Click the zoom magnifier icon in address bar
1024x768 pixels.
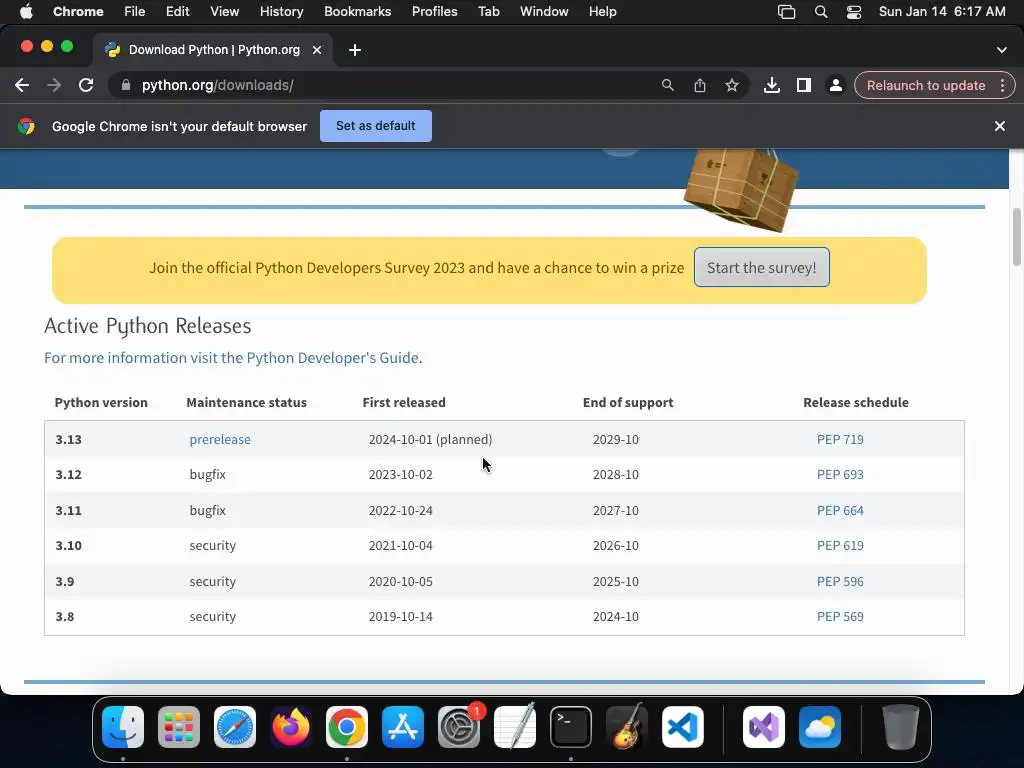pyautogui.click(x=667, y=86)
